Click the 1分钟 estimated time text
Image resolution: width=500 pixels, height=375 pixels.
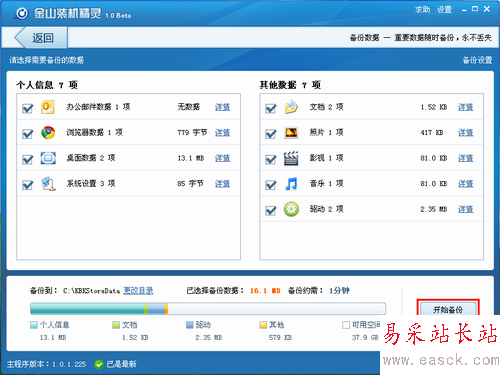339,291
